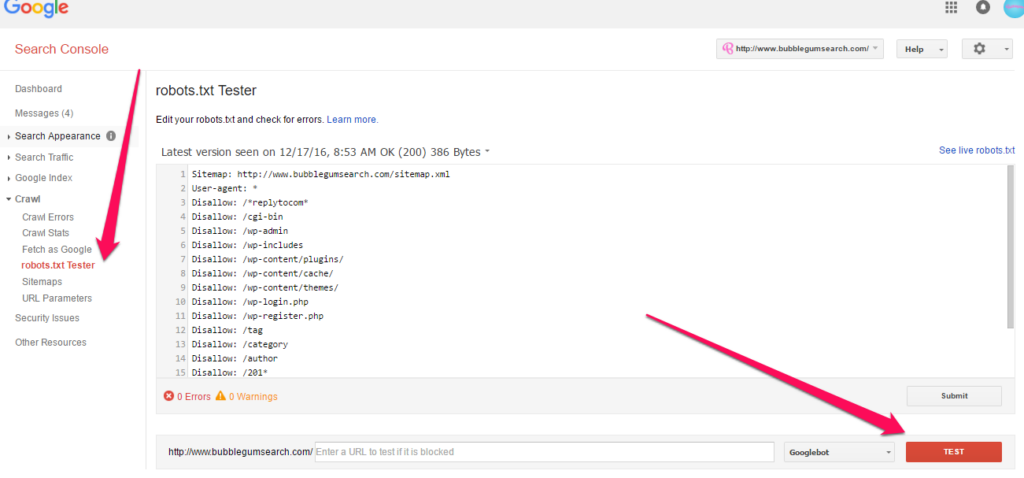Screen dimensions: 1024x478
Task: Open Fetch as Google
Action: [57, 249]
